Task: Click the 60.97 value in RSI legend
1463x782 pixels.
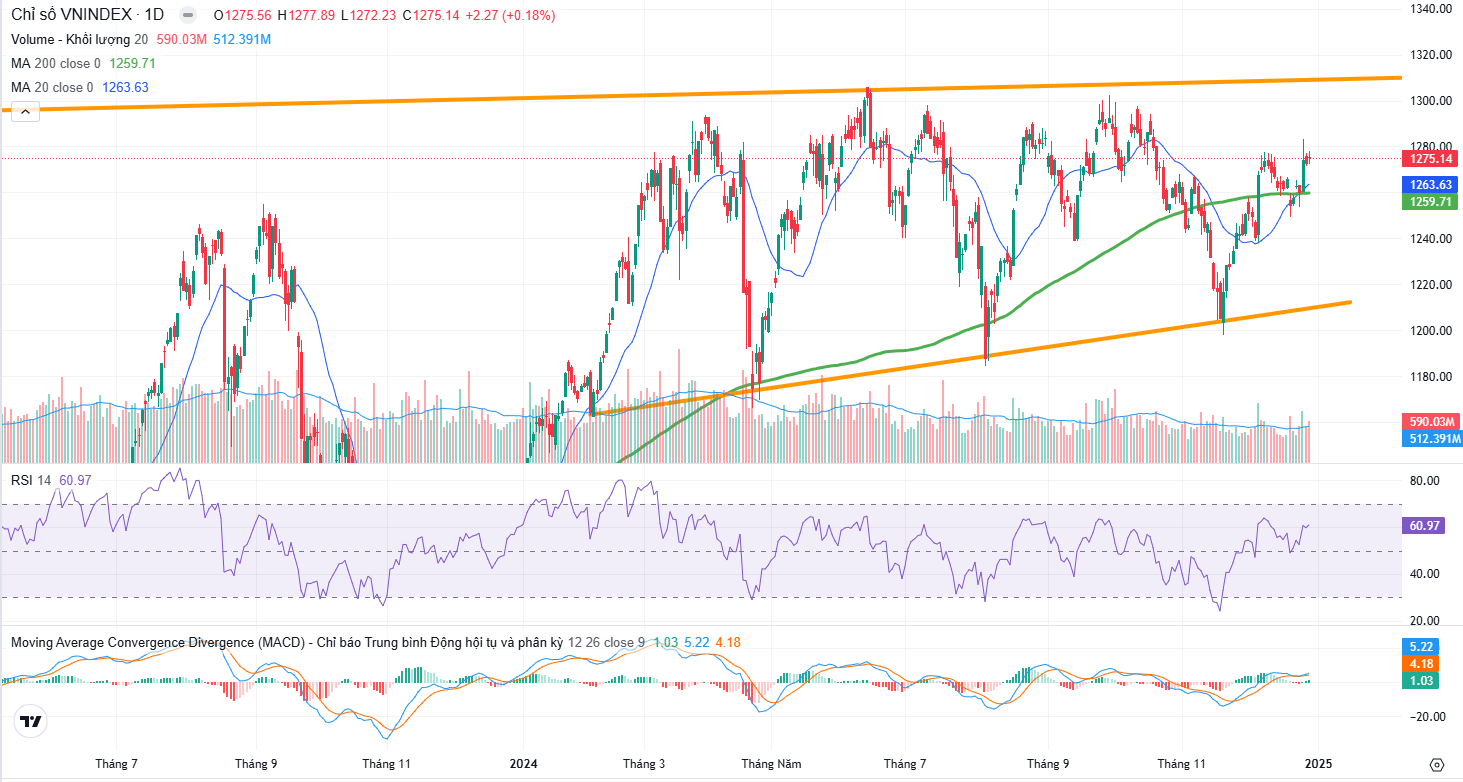Action: 75,480
